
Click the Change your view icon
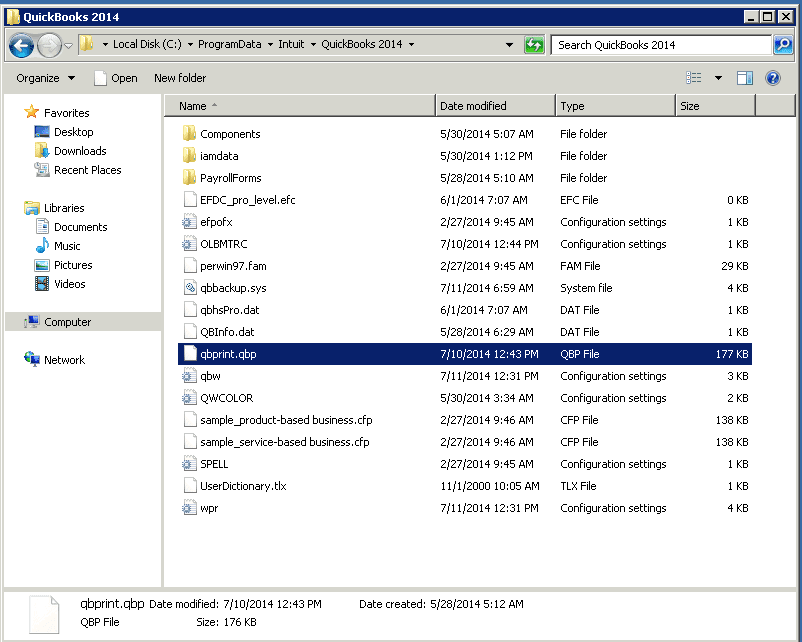[694, 78]
